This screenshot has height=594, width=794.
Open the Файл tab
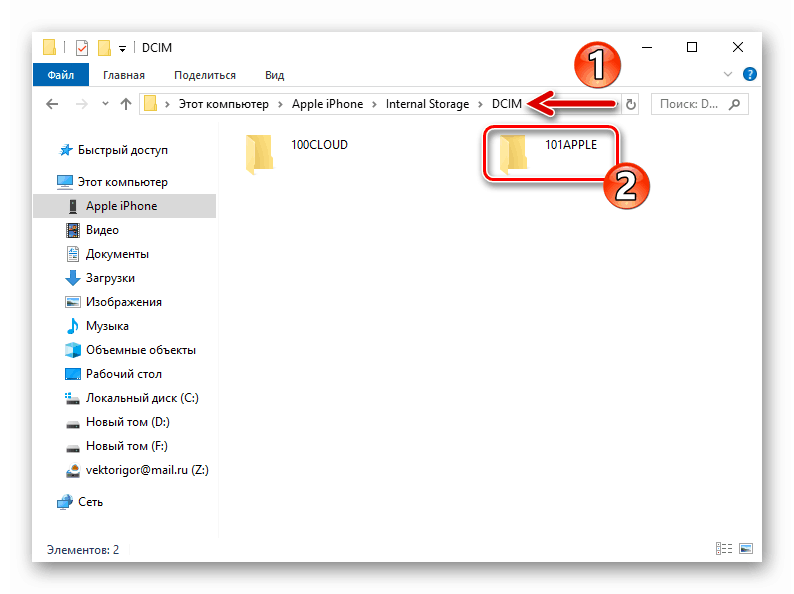point(61,75)
